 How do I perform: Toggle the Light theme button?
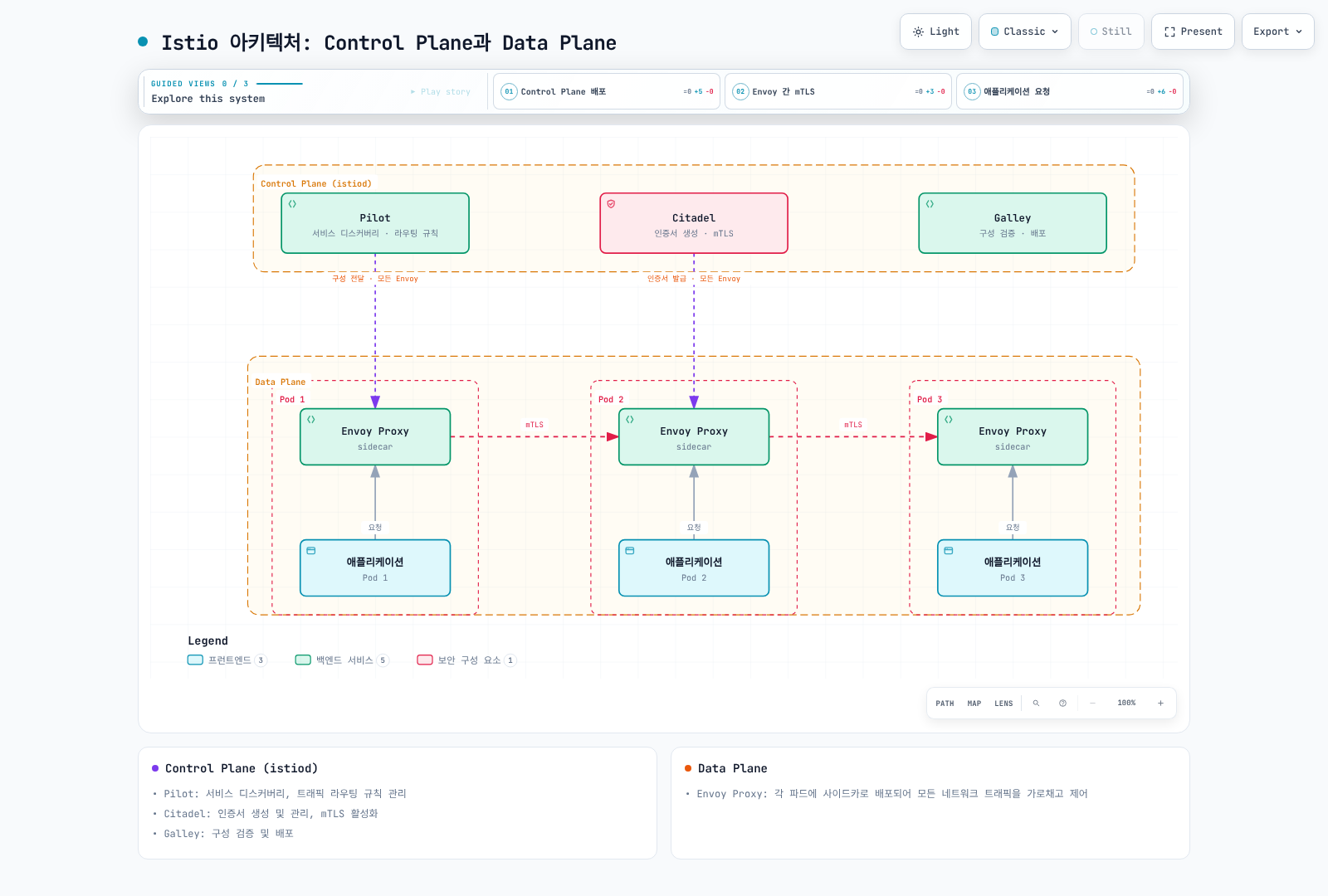coord(936,32)
